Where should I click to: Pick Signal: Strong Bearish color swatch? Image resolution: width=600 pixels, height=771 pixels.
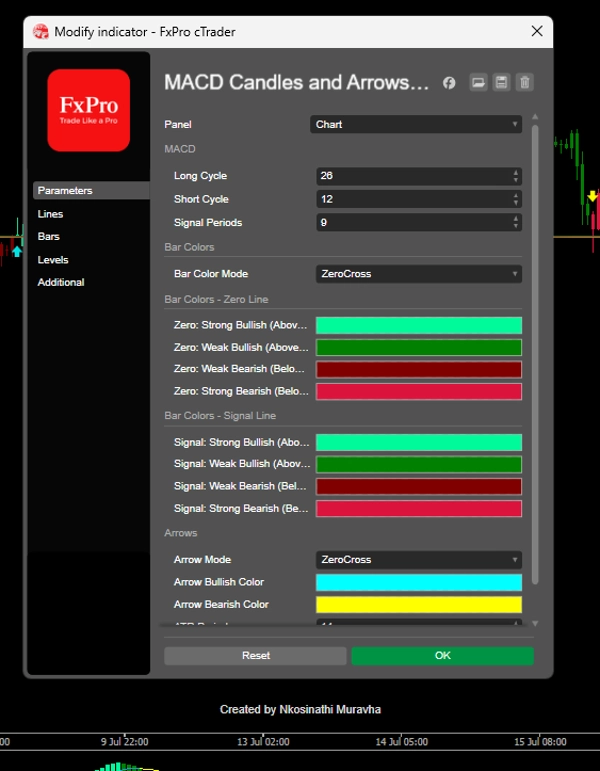(x=419, y=509)
